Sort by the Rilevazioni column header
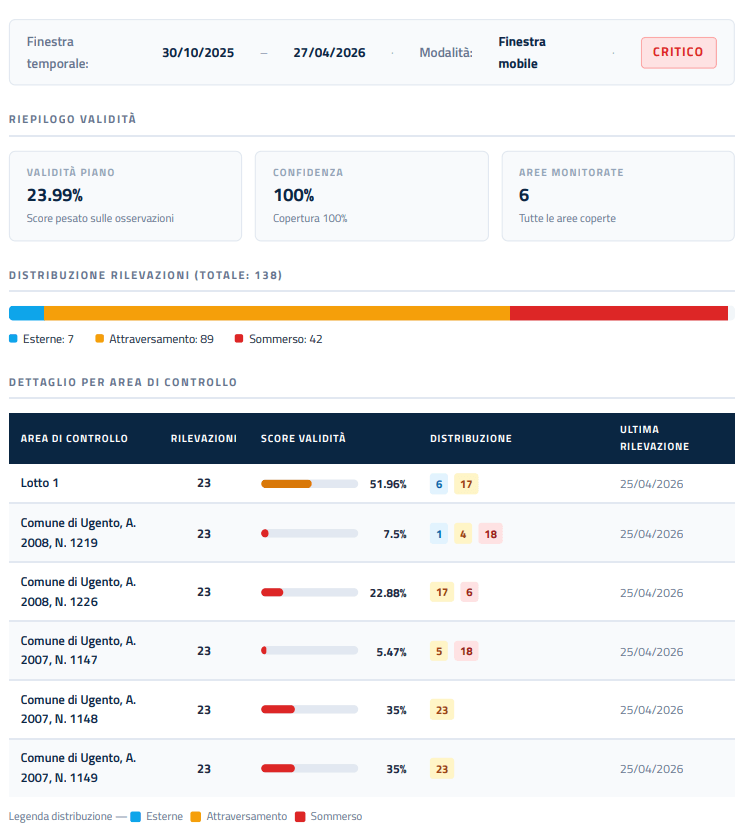Screen dimensions: 750x827 pos(203,438)
